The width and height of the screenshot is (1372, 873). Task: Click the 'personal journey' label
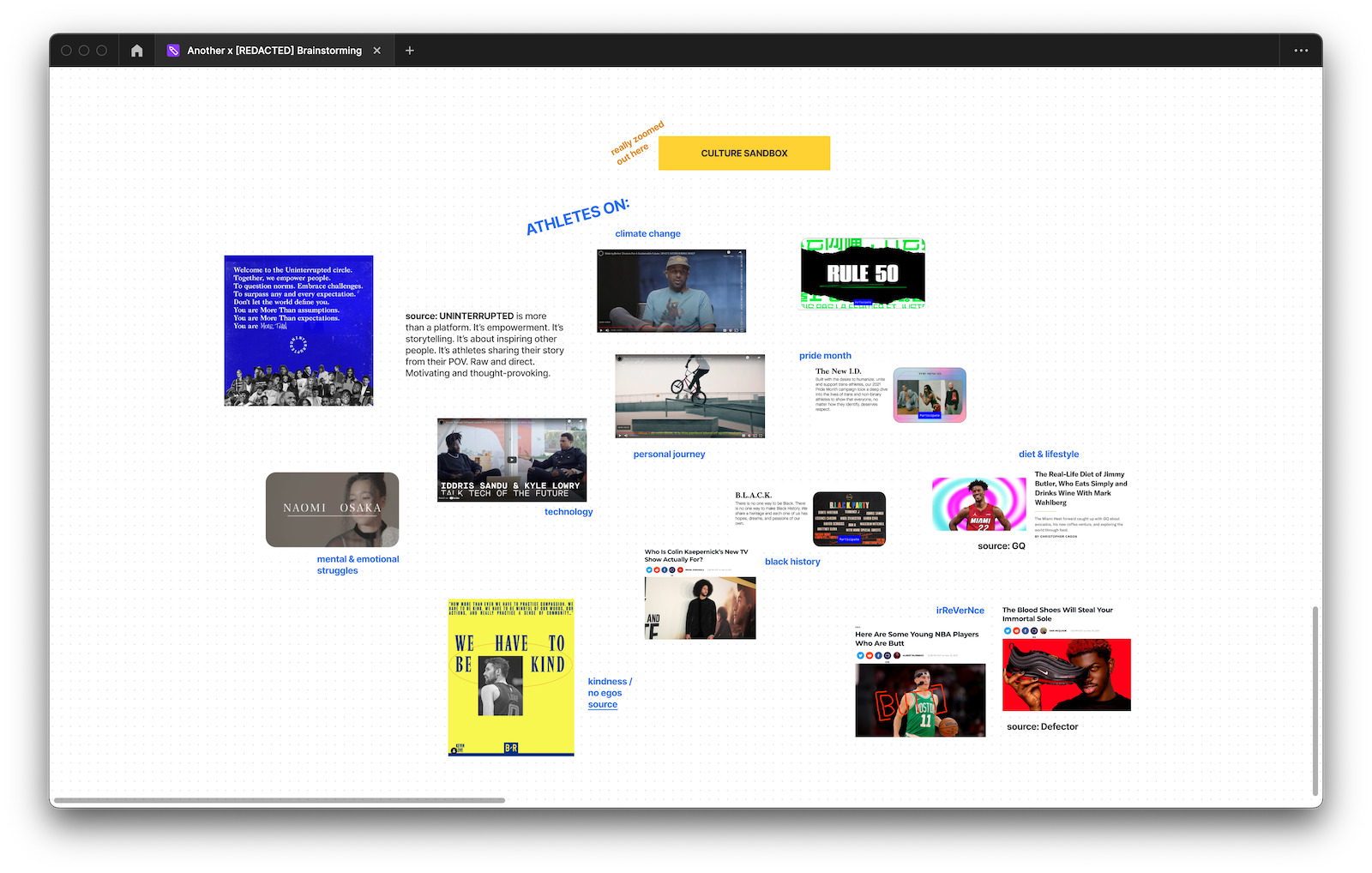(669, 455)
